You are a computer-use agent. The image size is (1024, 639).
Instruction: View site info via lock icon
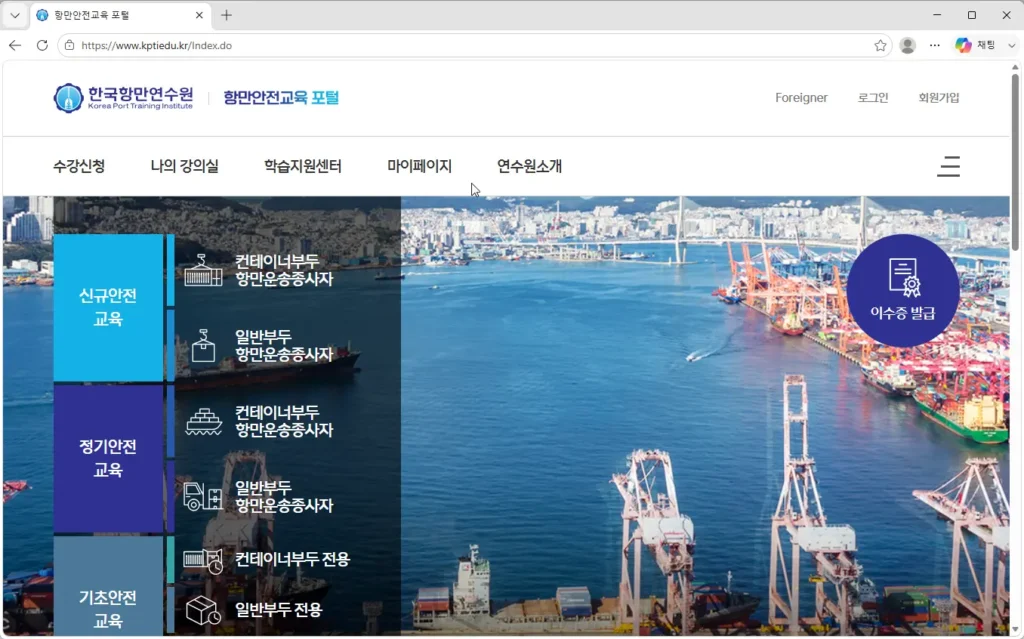point(70,45)
